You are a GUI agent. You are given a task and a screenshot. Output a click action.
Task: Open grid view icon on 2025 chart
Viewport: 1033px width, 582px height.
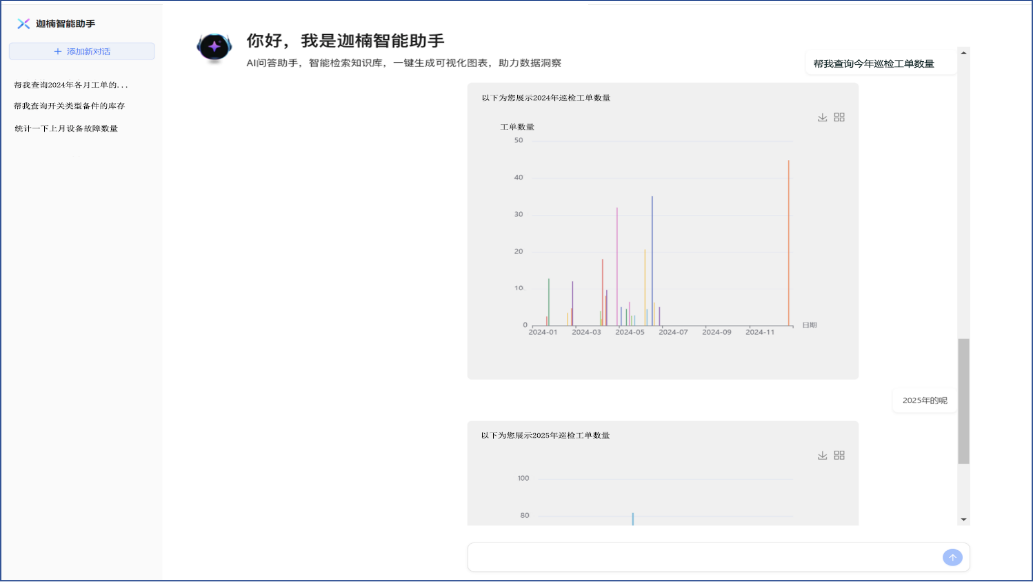coord(839,455)
